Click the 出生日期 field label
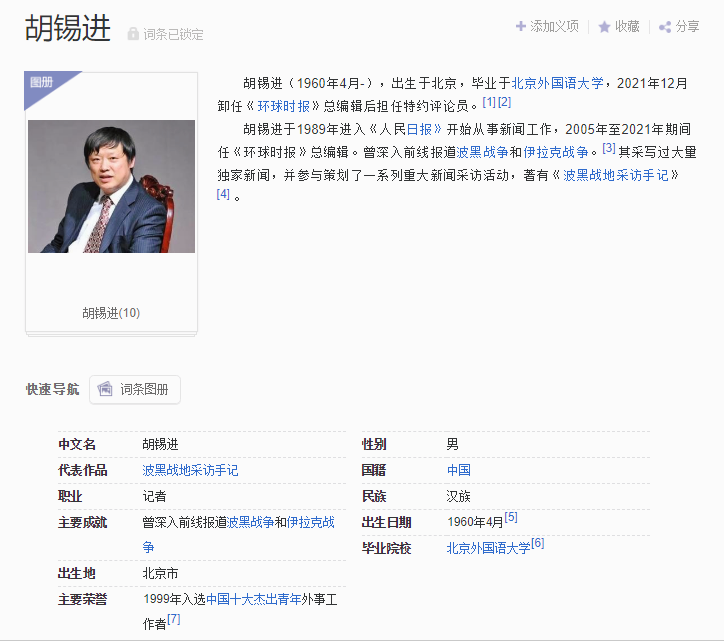724x641 pixels. [386, 522]
